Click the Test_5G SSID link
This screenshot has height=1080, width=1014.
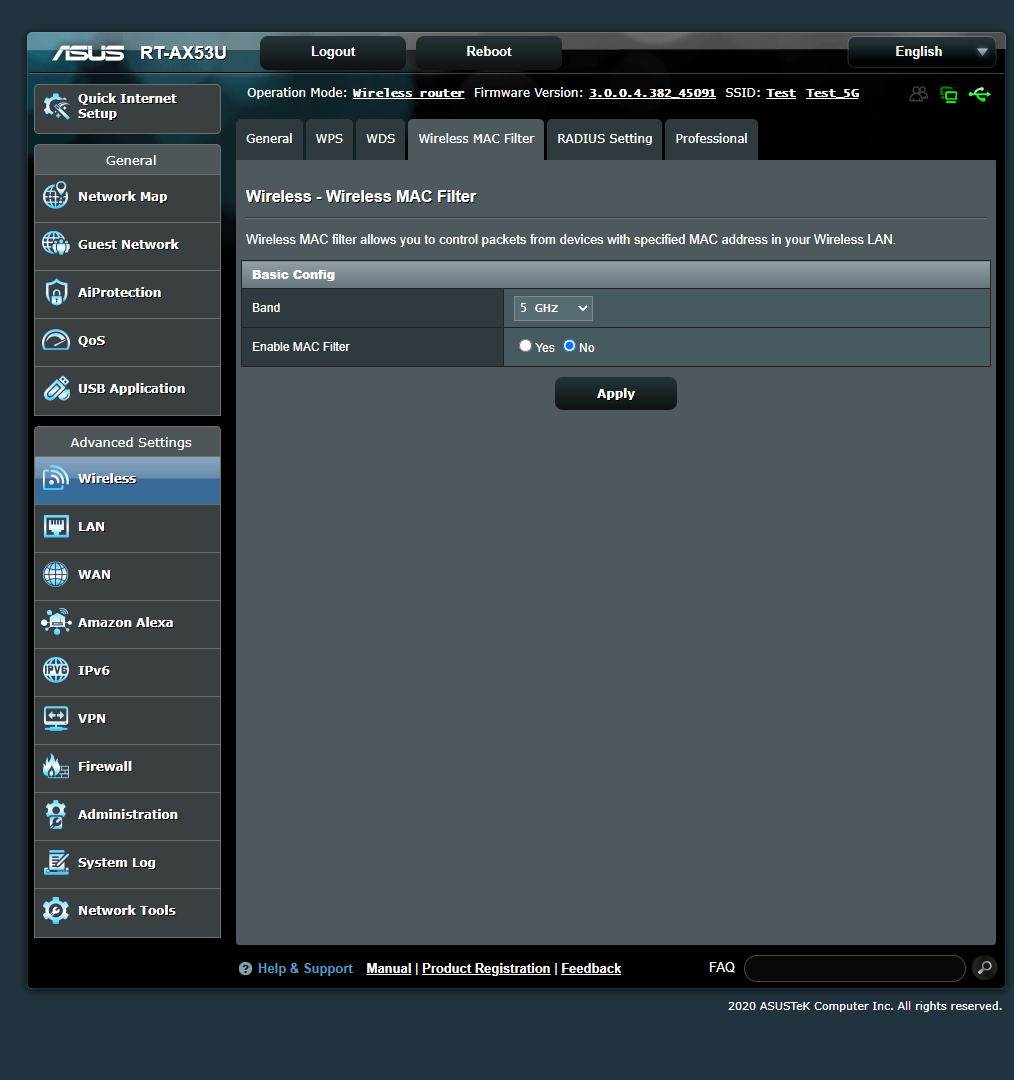(x=833, y=93)
